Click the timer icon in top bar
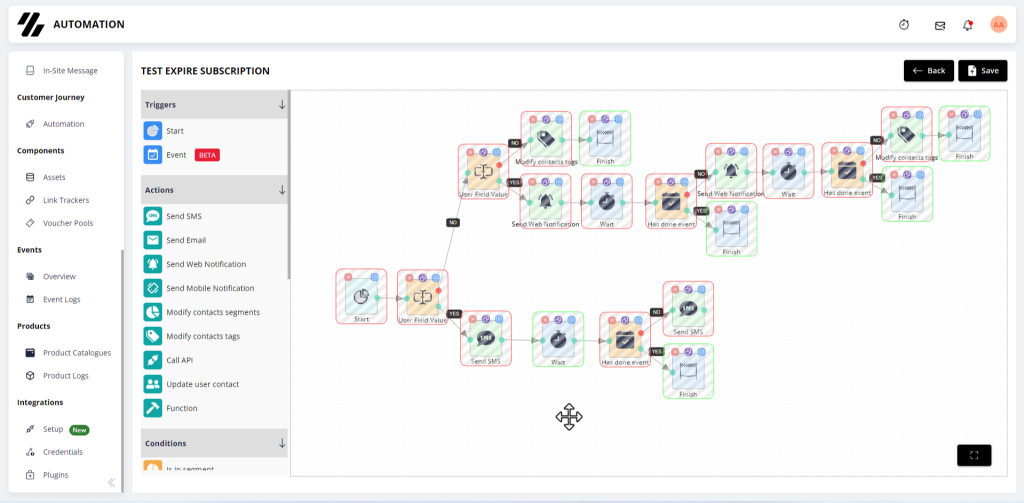This screenshot has height=503, width=1024. pyautogui.click(x=904, y=25)
